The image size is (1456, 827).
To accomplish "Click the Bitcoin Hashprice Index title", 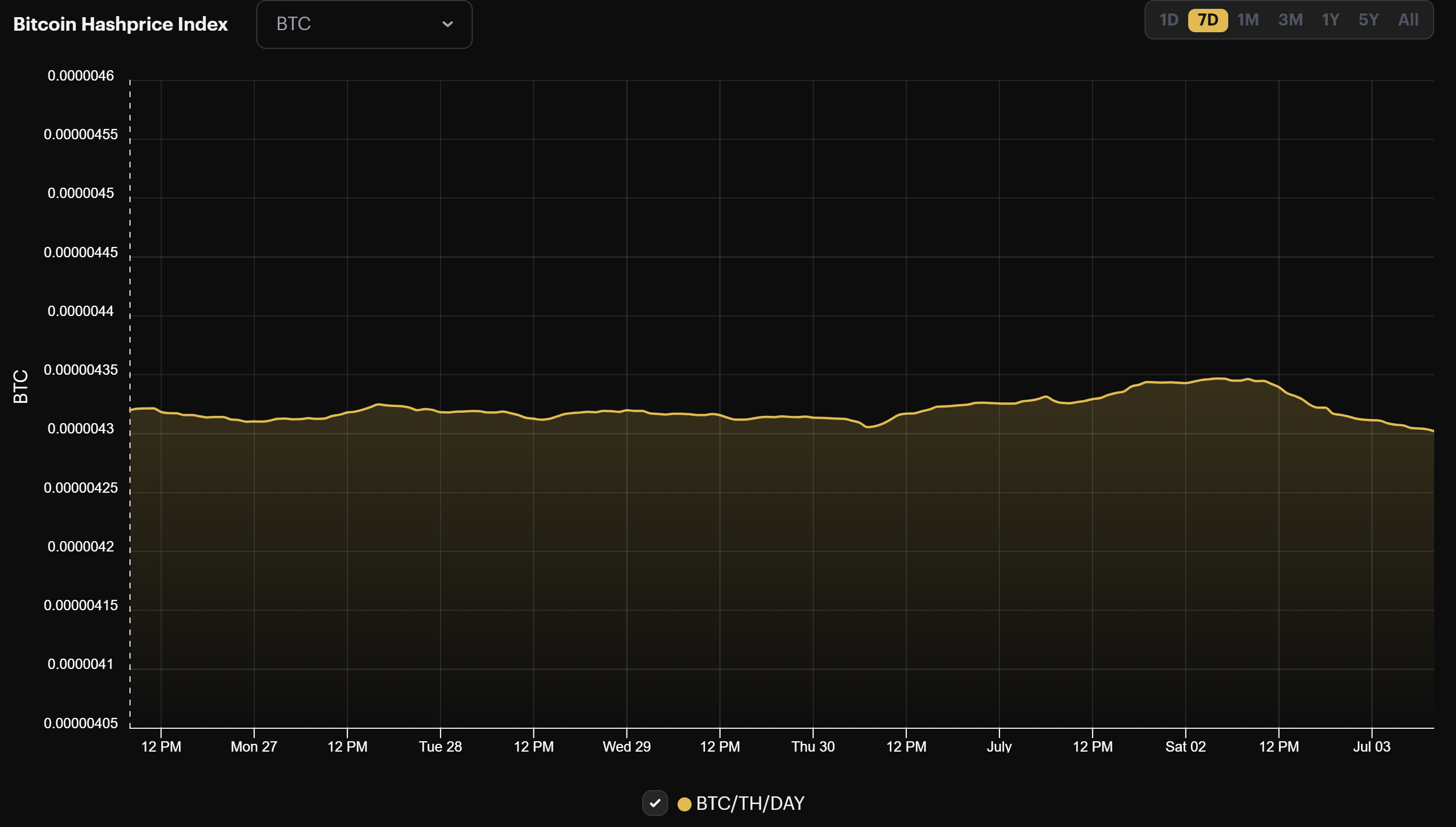I will pyautogui.click(x=121, y=24).
